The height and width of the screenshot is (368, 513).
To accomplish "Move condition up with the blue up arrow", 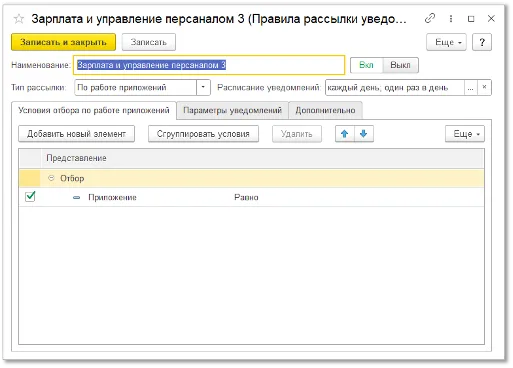I will tap(345, 134).
